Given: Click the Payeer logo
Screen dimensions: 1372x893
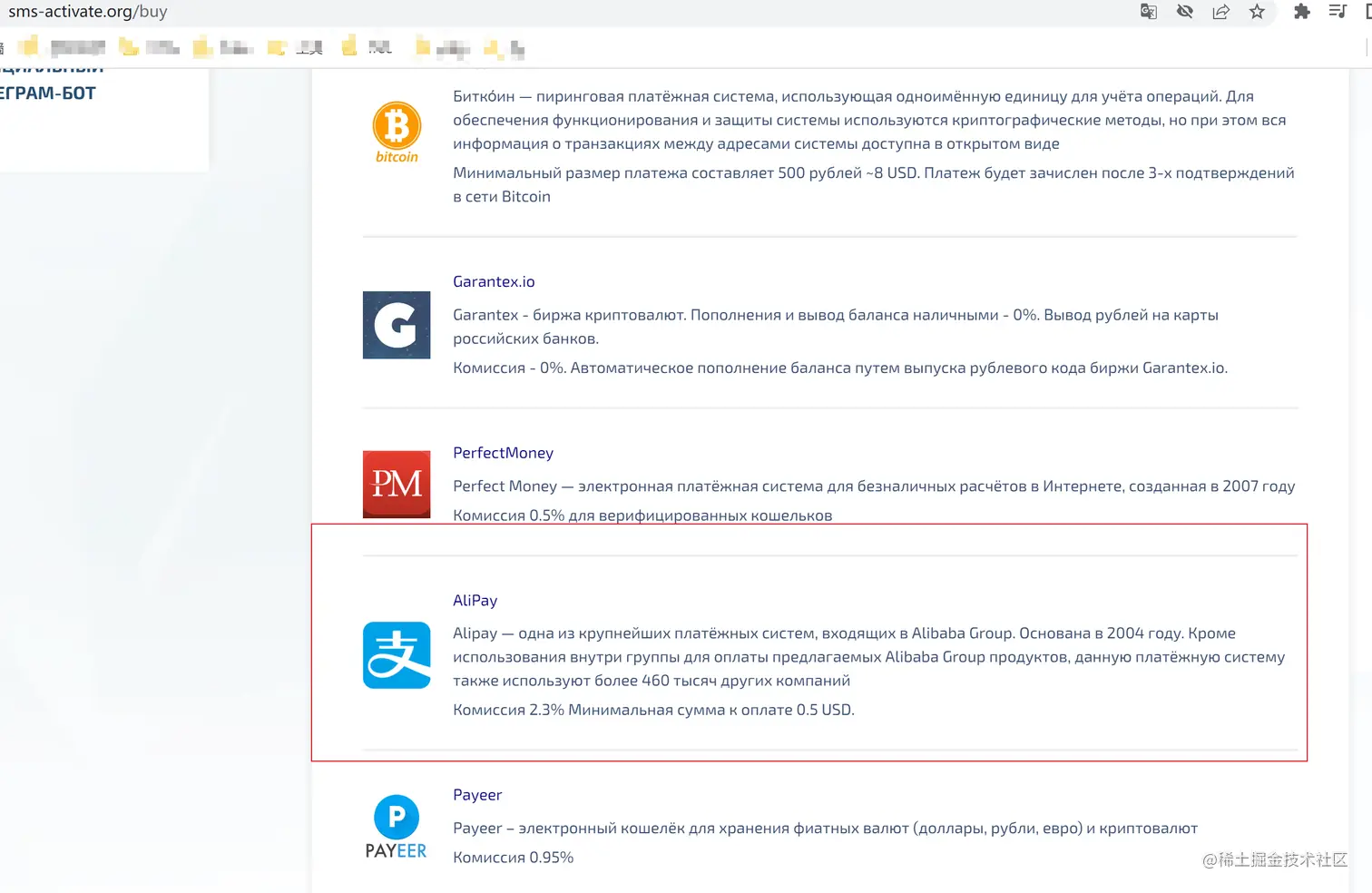Looking at the screenshot, I should [x=397, y=827].
